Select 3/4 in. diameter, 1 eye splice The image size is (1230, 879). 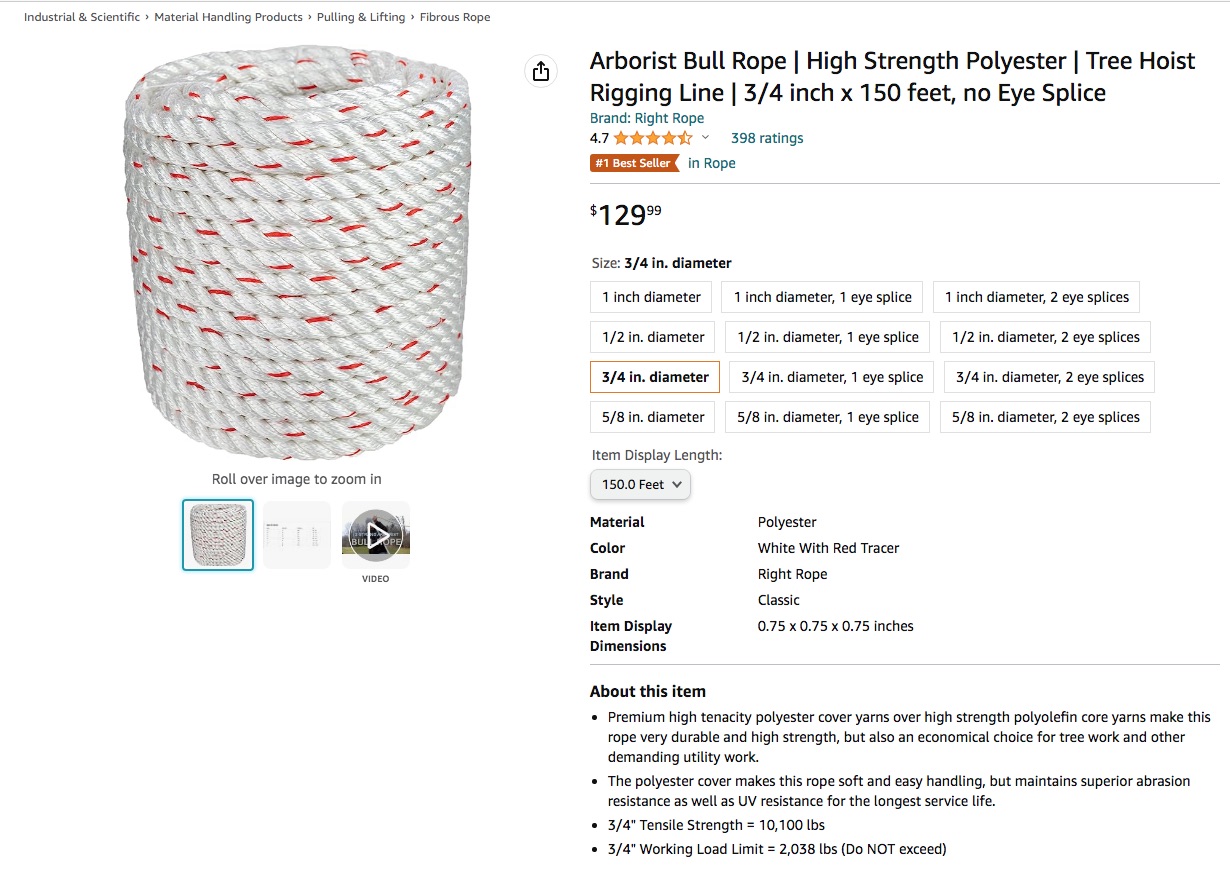click(x=832, y=377)
